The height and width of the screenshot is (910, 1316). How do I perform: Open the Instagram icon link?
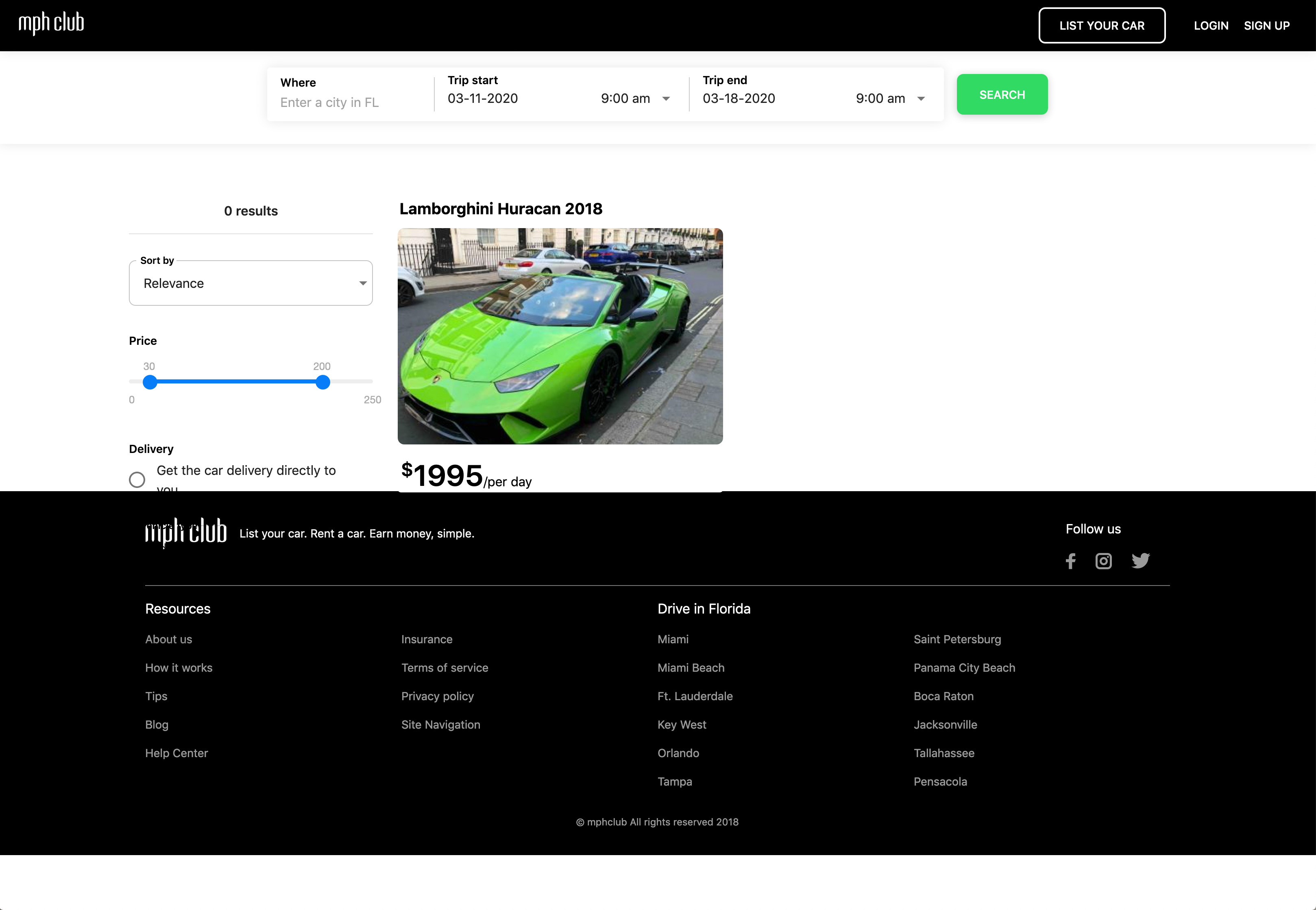pos(1103,561)
